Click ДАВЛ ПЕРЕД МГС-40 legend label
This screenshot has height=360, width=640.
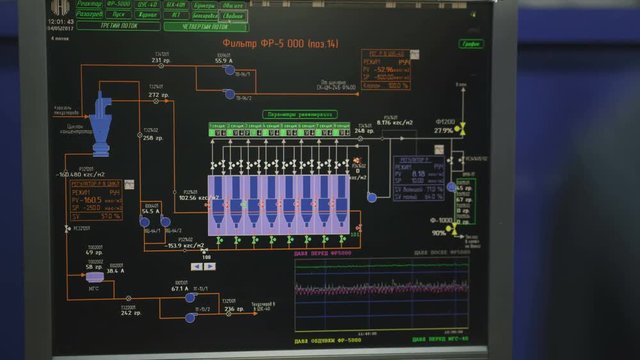point(440,339)
